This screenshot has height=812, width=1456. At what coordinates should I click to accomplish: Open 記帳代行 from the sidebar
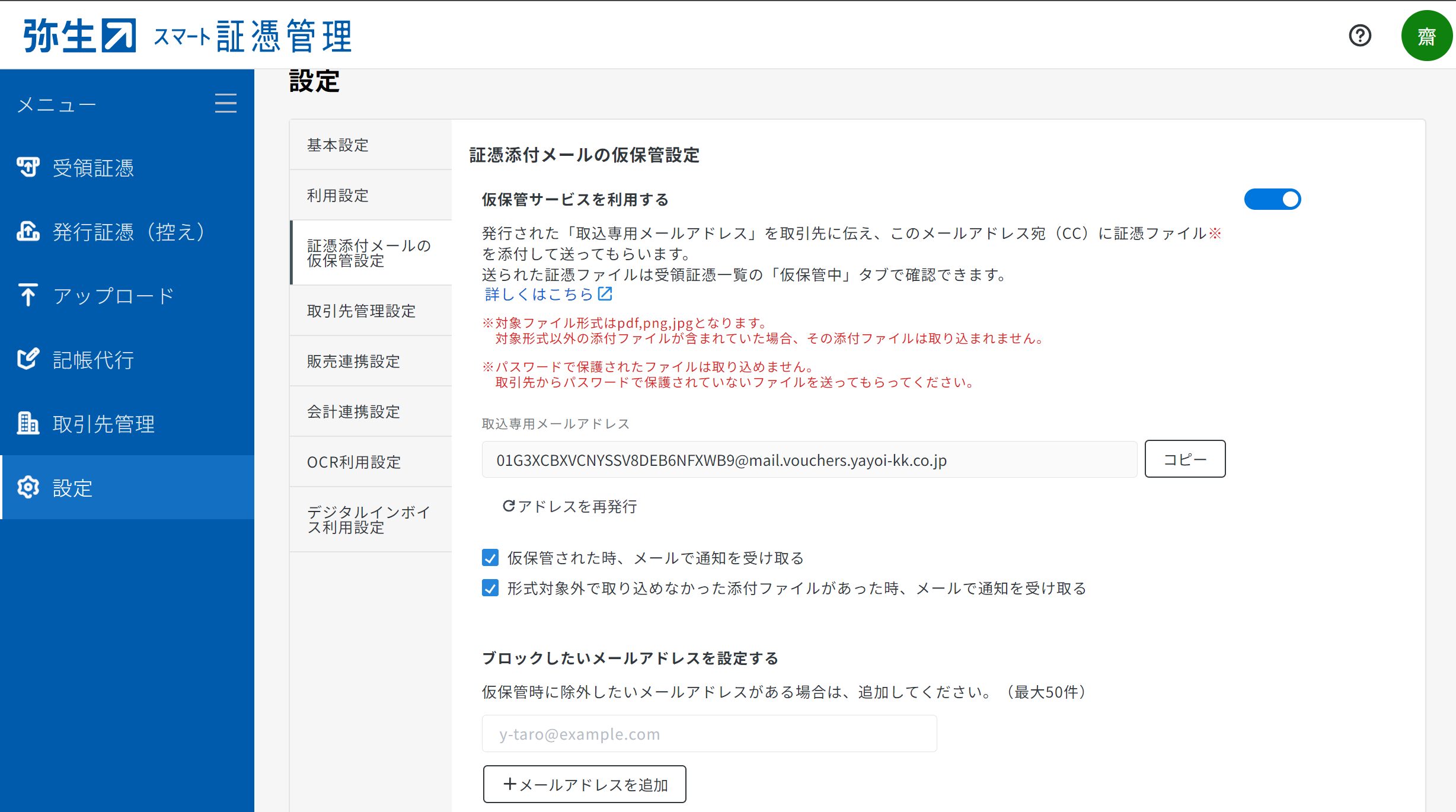click(x=127, y=359)
